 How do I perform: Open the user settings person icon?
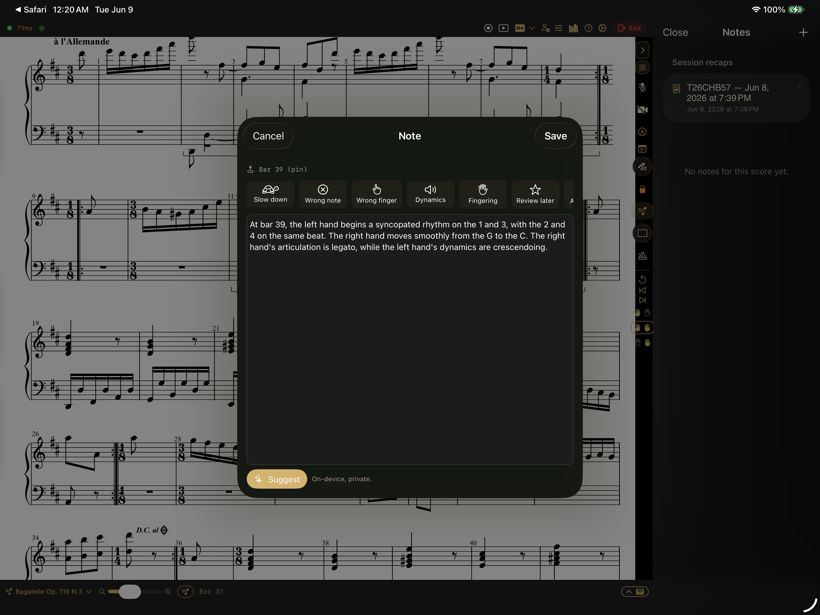(545, 28)
